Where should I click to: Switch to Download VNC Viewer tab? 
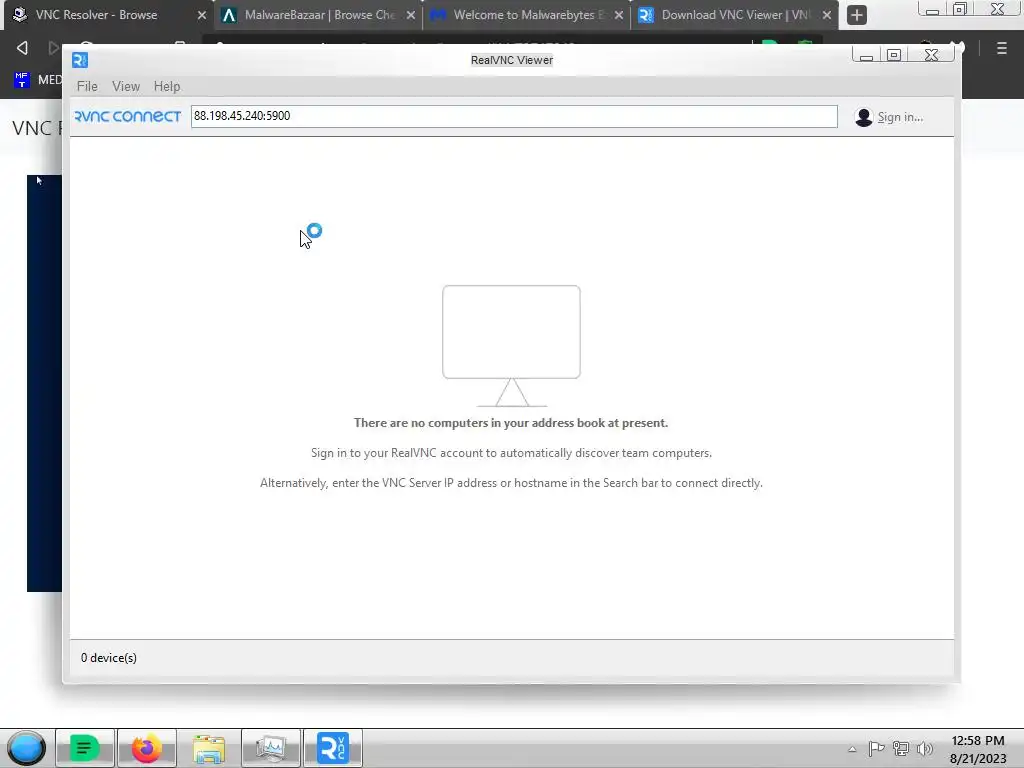[x=735, y=15]
